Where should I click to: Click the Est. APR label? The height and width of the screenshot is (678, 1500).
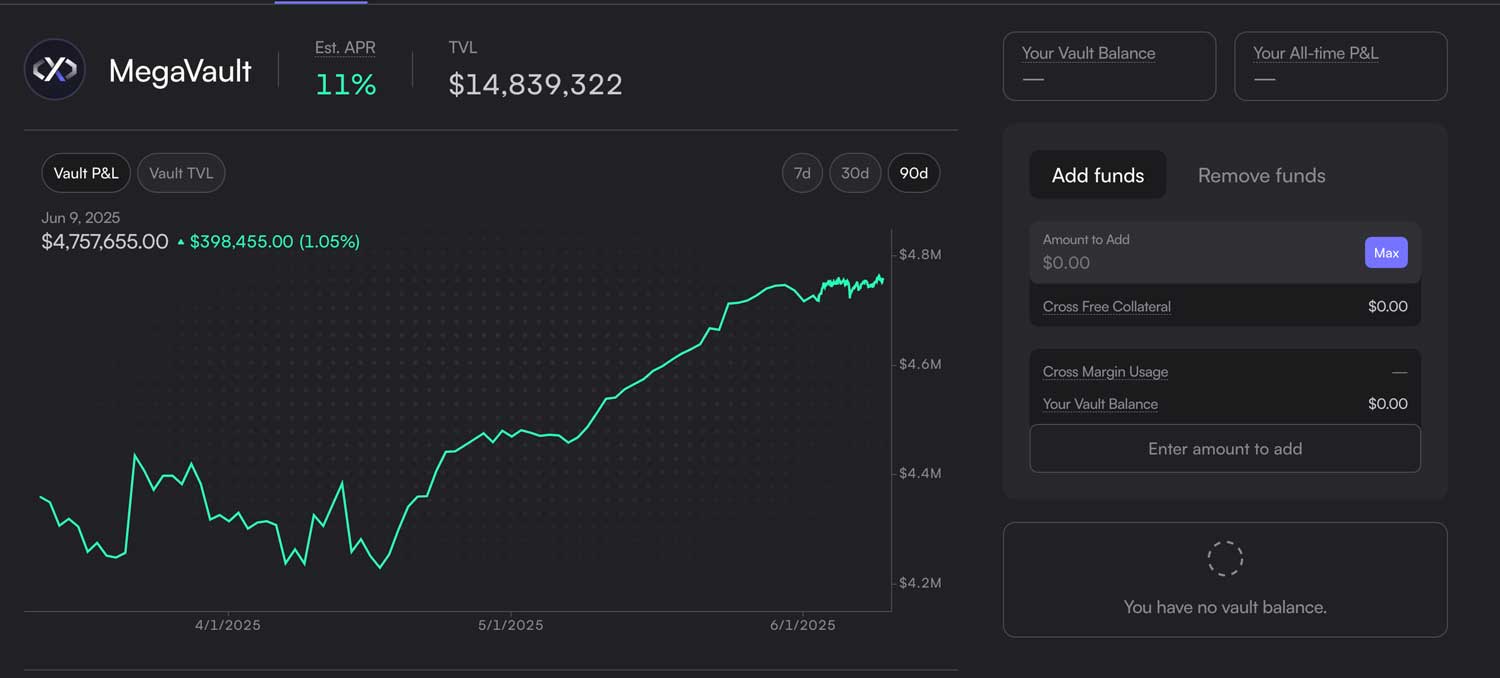pyautogui.click(x=345, y=48)
